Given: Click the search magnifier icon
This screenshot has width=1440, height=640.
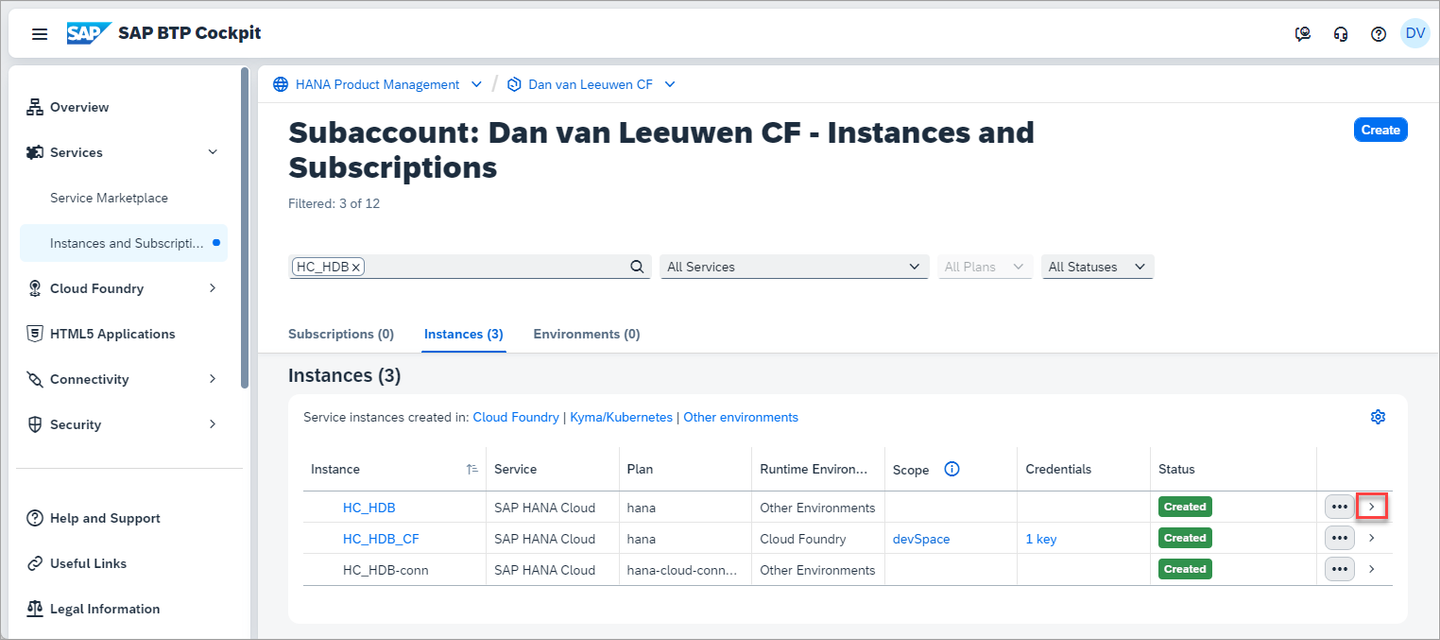Looking at the screenshot, I should click(637, 267).
